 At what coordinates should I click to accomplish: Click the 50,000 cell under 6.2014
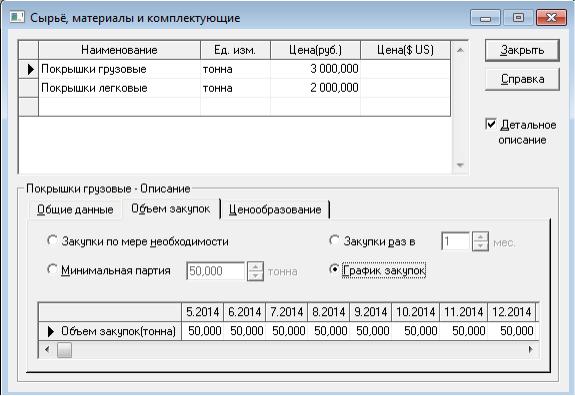point(245,331)
